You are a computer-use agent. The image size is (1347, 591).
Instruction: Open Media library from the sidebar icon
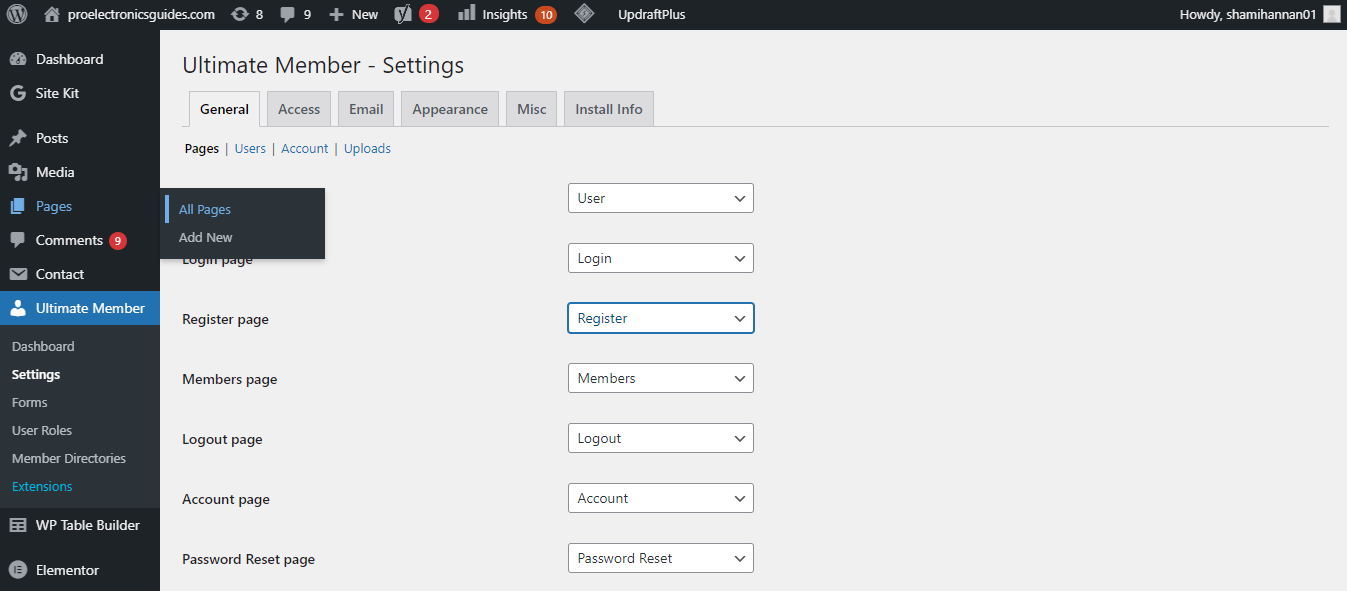(20, 171)
